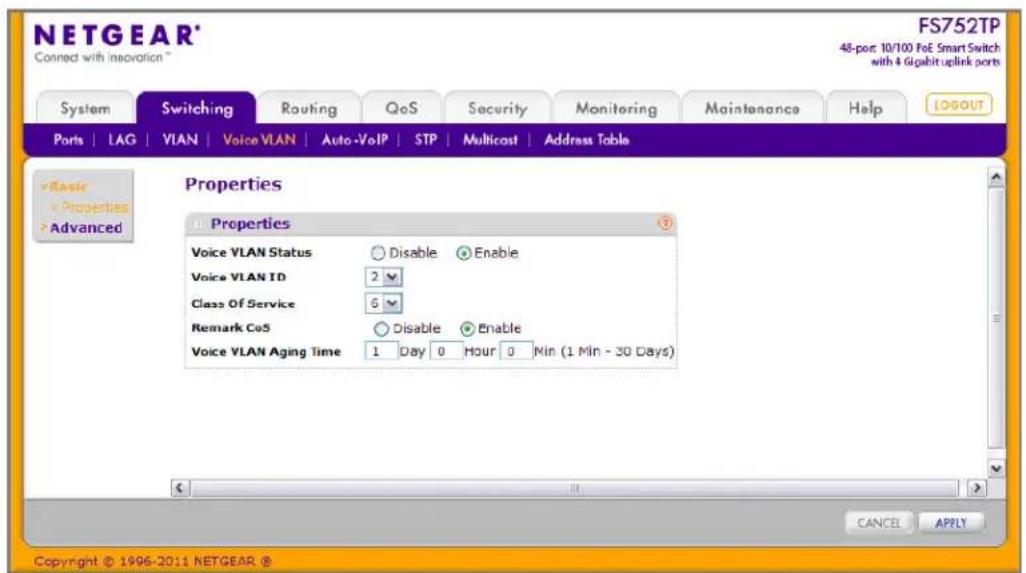
Task: Open the QoS tab
Action: click(401, 109)
